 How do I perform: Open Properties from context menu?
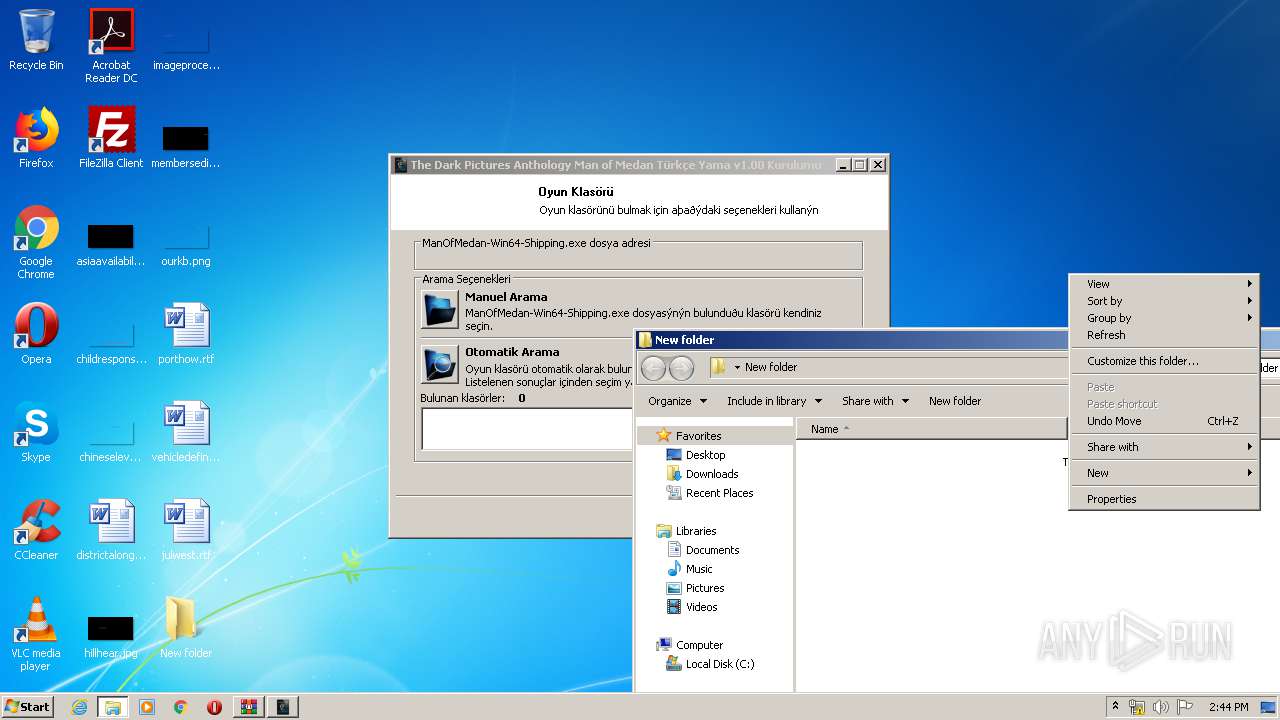point(1164,499)
